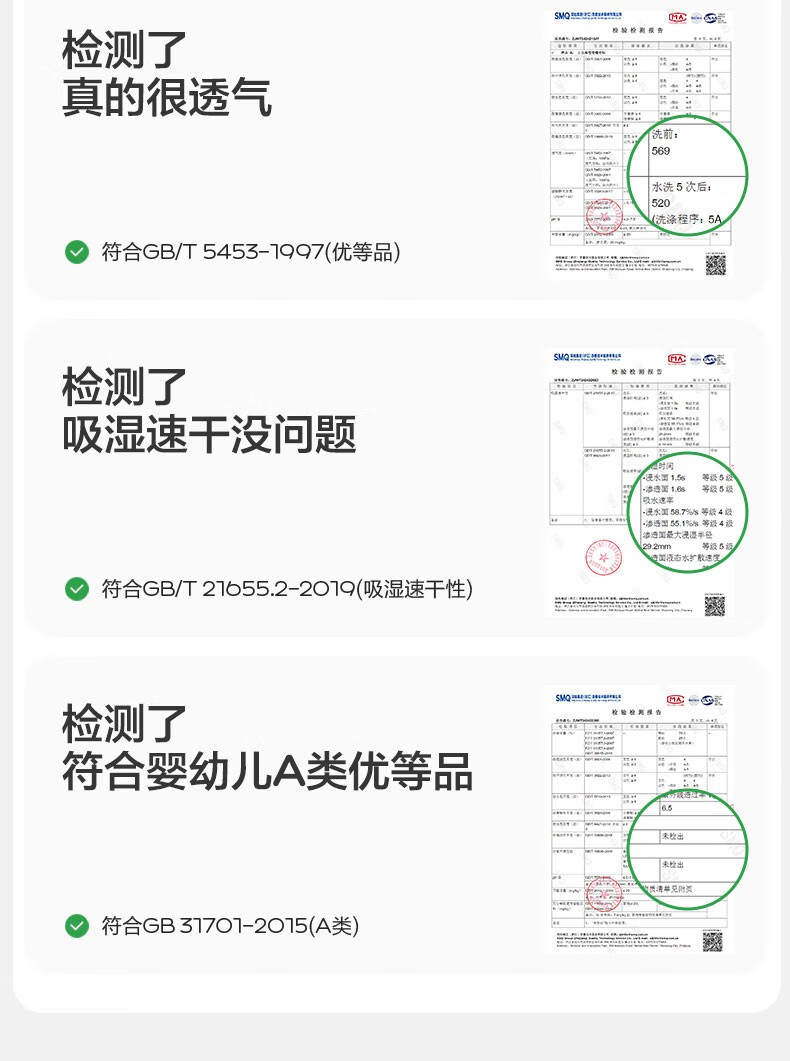Click heading 符合婴幼儿A类优等品
790x1061 pixels.
click(267, 771)
